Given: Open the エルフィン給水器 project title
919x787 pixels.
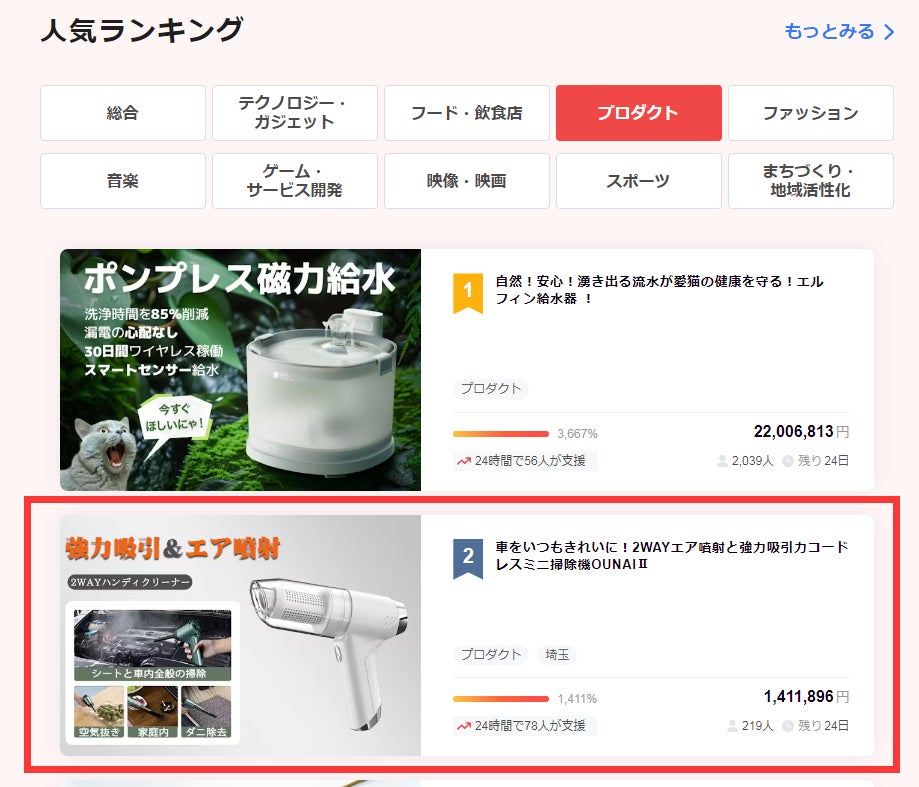Looking at the screenshot, I should [659, 290].
